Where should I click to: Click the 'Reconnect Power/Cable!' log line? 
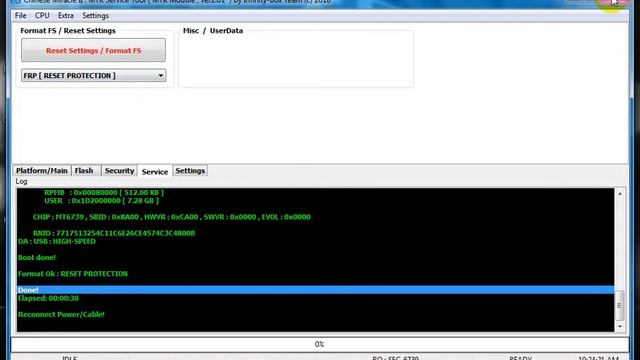(61, 314)
